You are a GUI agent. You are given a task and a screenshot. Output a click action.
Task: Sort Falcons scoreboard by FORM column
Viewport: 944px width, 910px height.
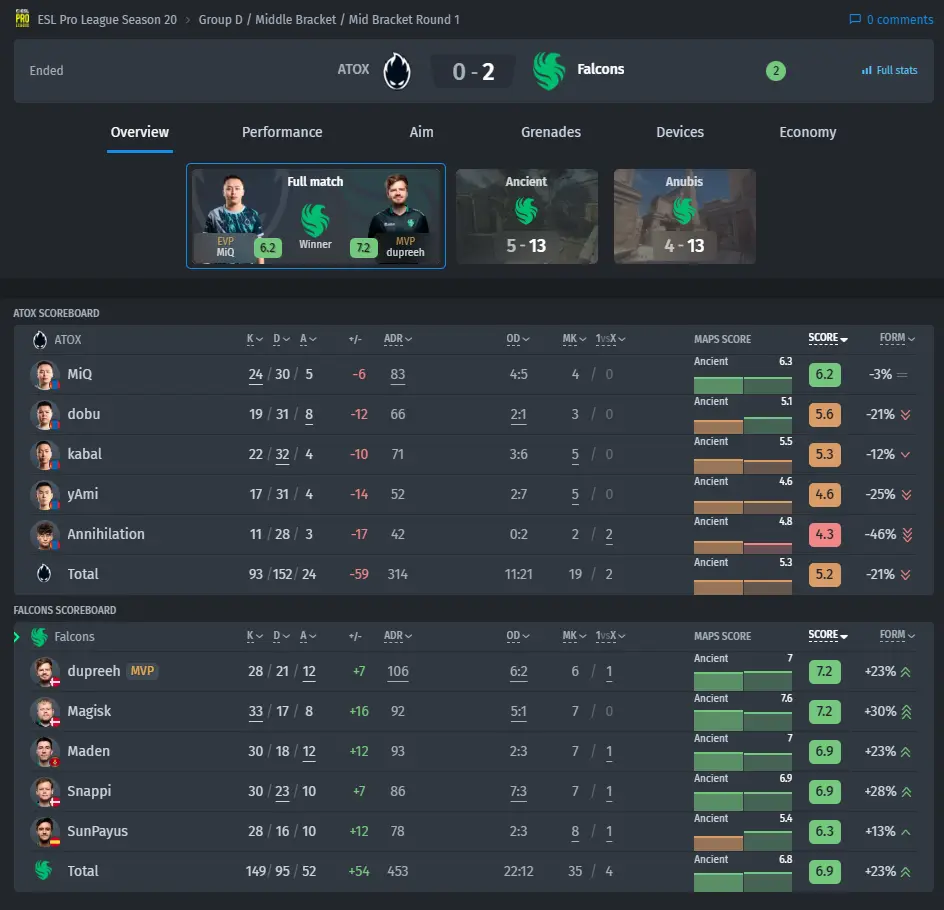pyautogui.click(x=897, y=635)
